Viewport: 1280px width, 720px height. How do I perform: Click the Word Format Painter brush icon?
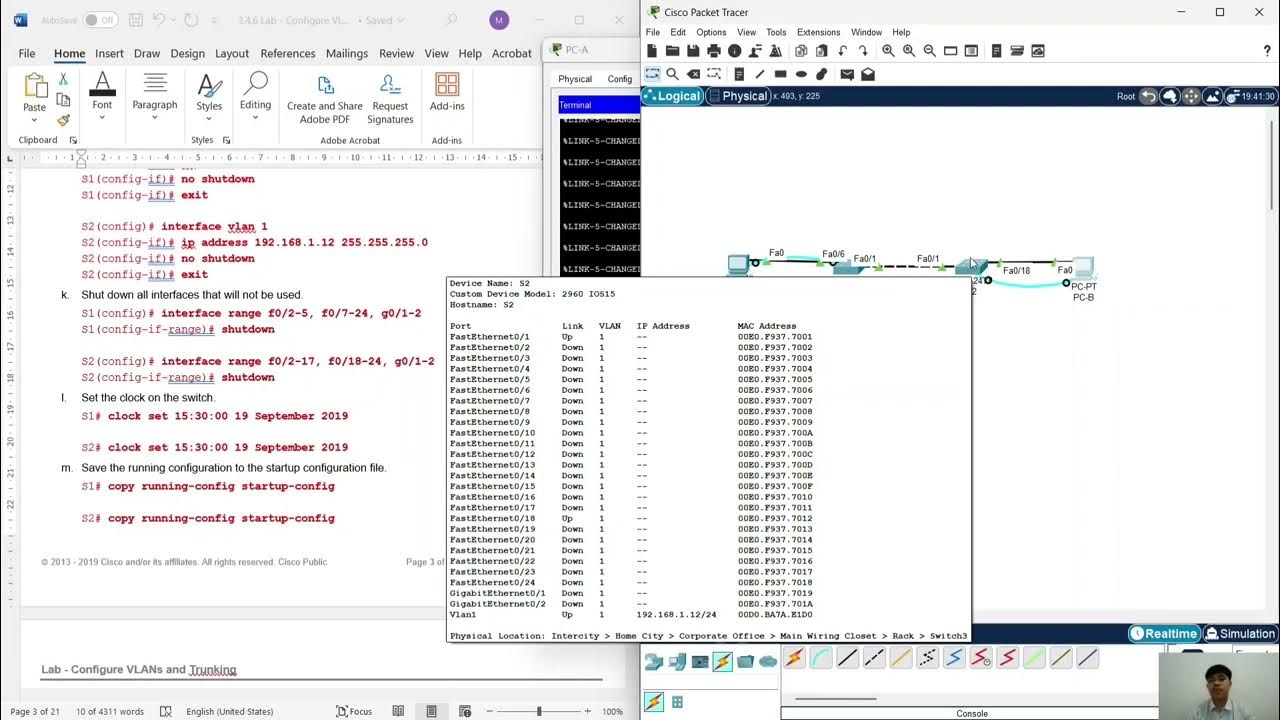pos(63,120)
